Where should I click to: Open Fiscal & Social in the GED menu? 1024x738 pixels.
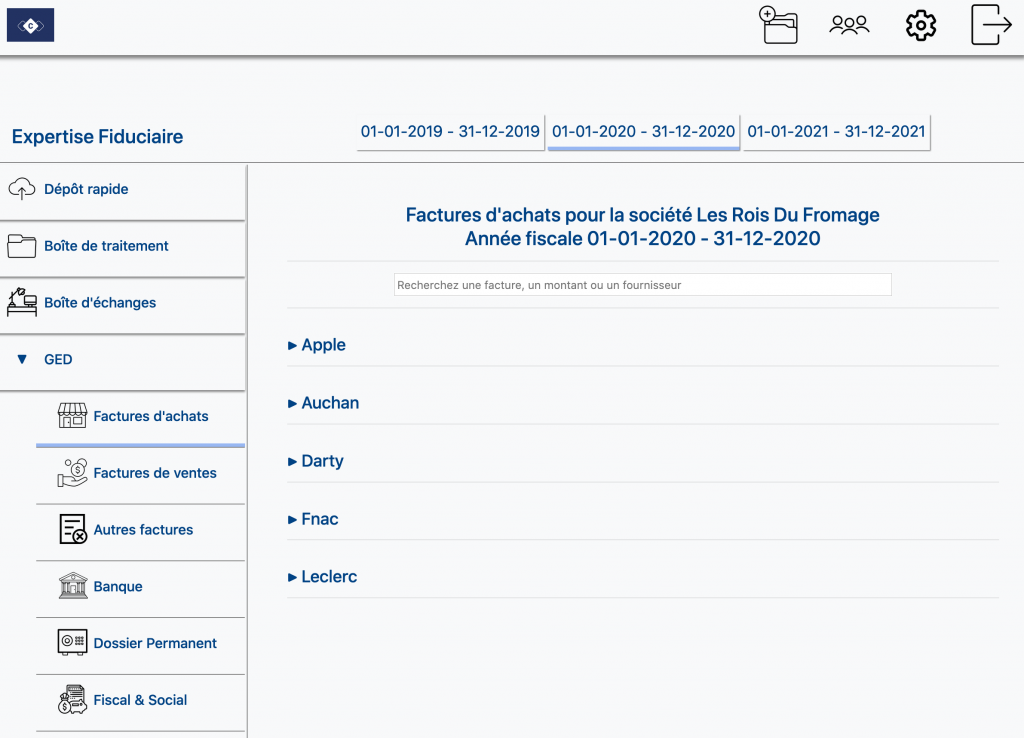[140, 700]
